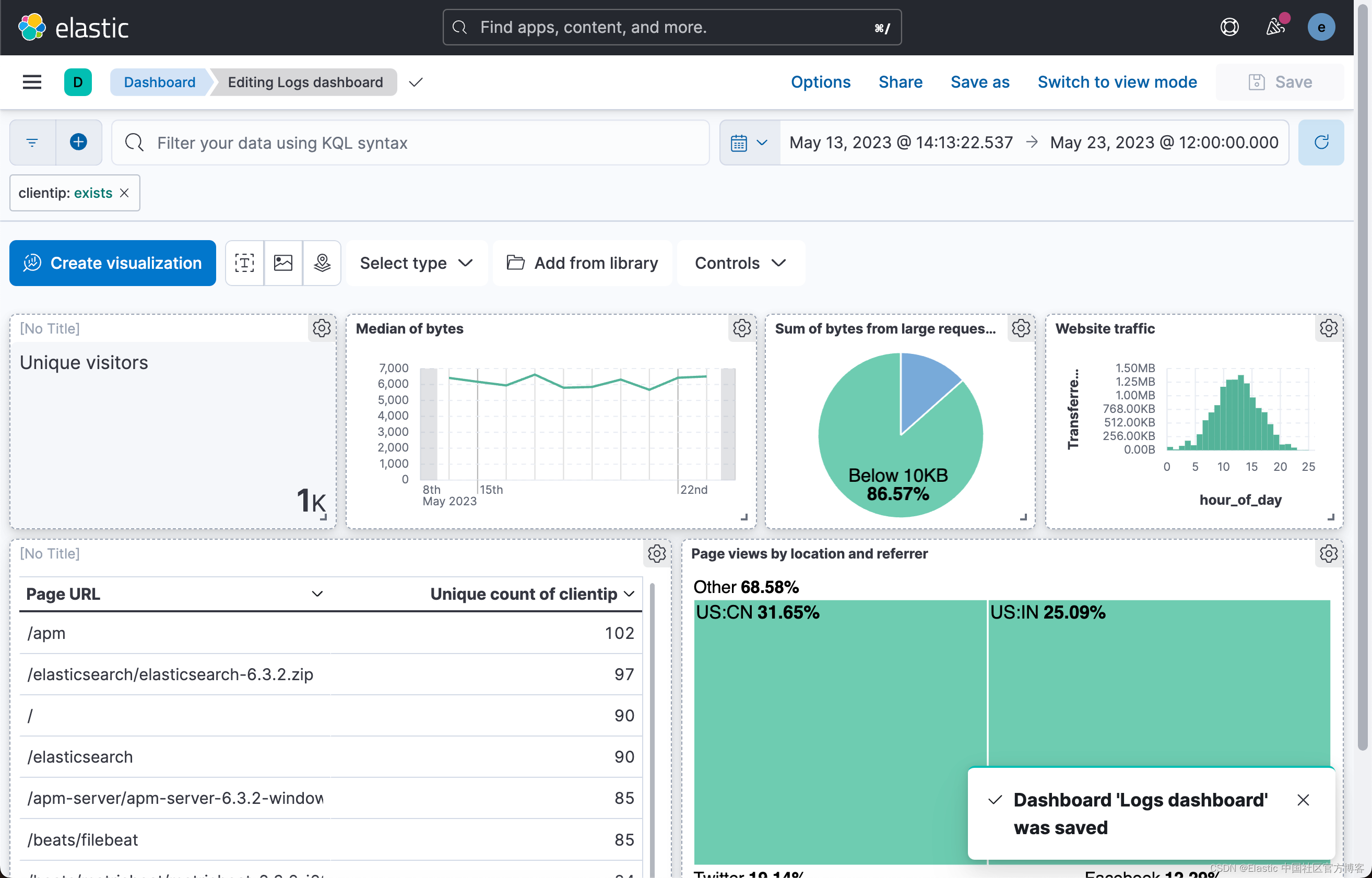This screenshot has height=878, width=1372.
Task: Expand the Controls dropdown menu
Action: (739, 263)
